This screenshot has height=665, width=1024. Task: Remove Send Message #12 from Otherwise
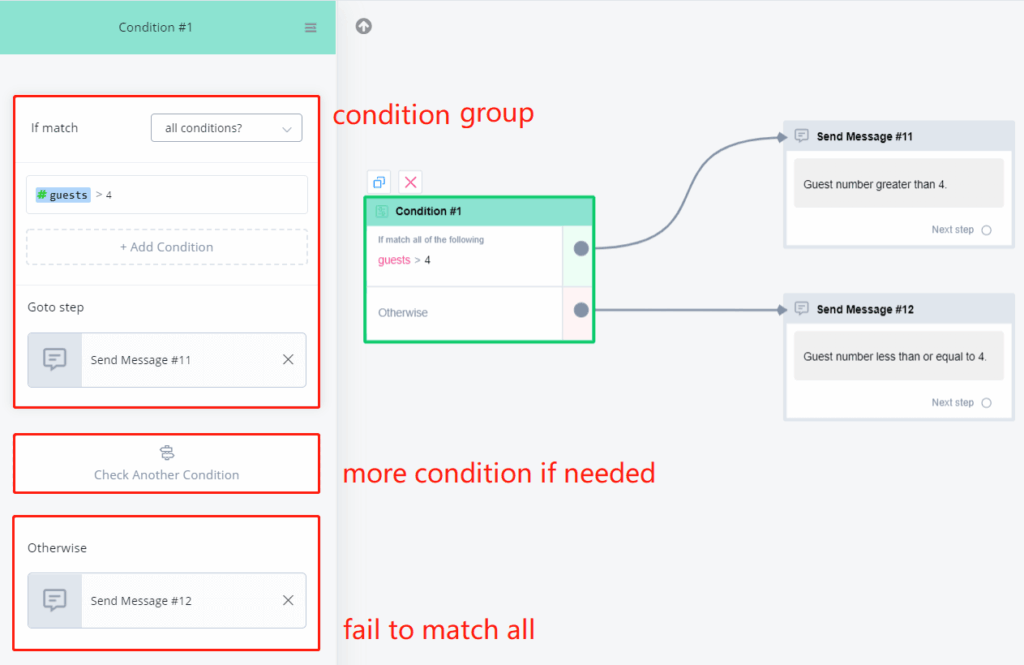[288, 600]
